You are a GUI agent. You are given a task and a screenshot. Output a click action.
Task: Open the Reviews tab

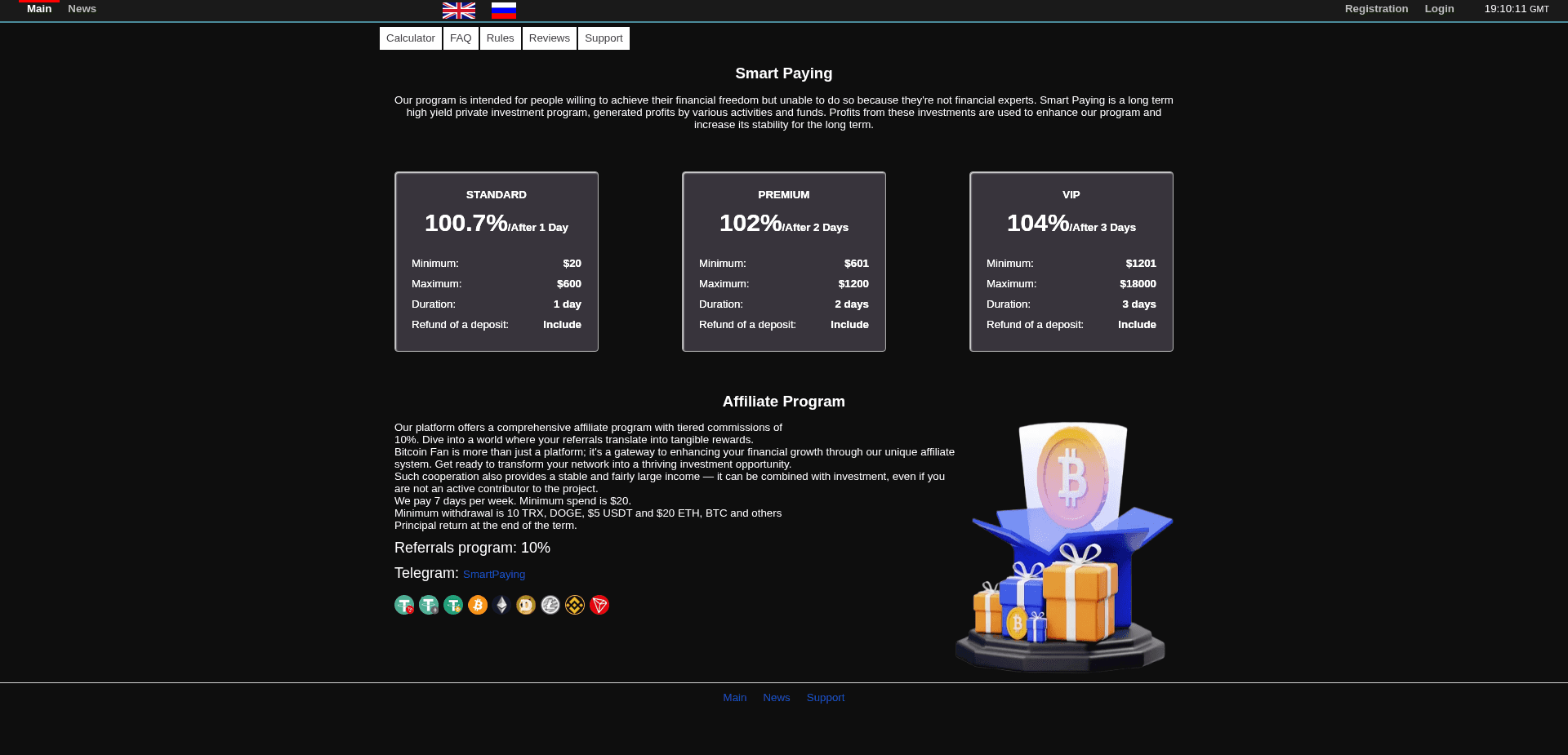(x=549, y=38)
